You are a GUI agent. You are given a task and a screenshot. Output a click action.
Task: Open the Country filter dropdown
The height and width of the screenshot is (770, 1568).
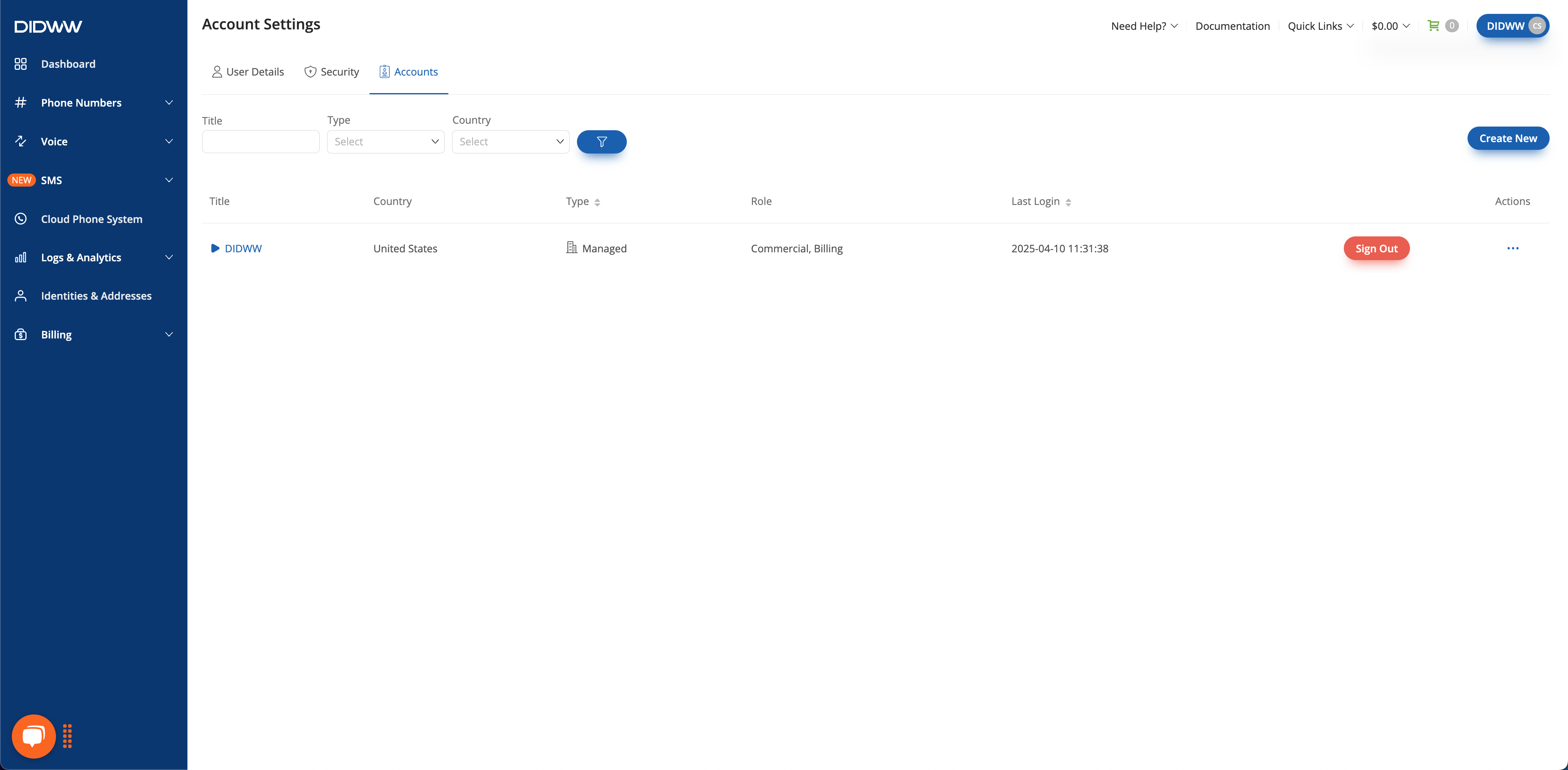(x=511, y=142)
